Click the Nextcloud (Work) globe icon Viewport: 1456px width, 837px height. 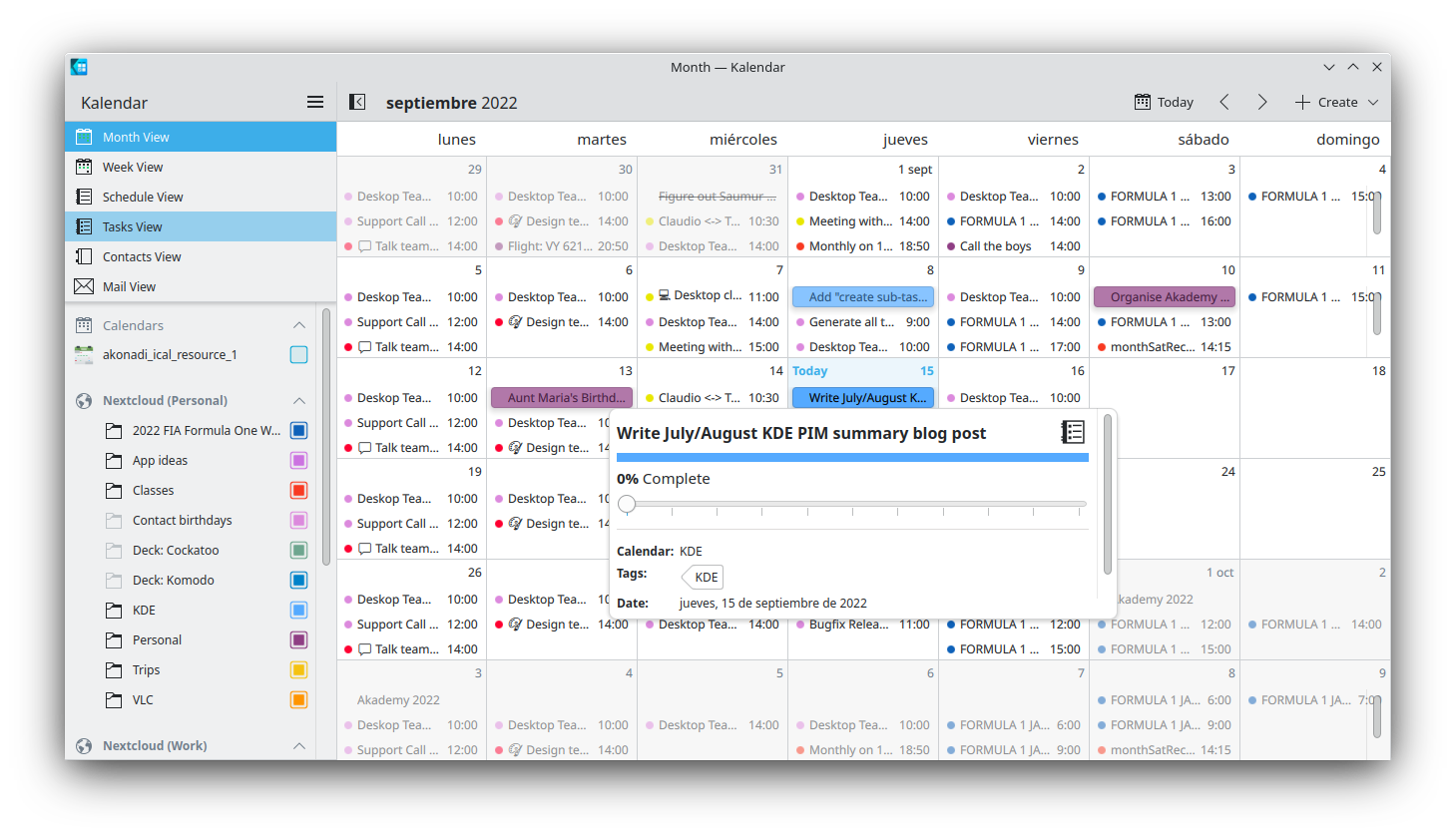pyautogui.click(x=84, y=745)
